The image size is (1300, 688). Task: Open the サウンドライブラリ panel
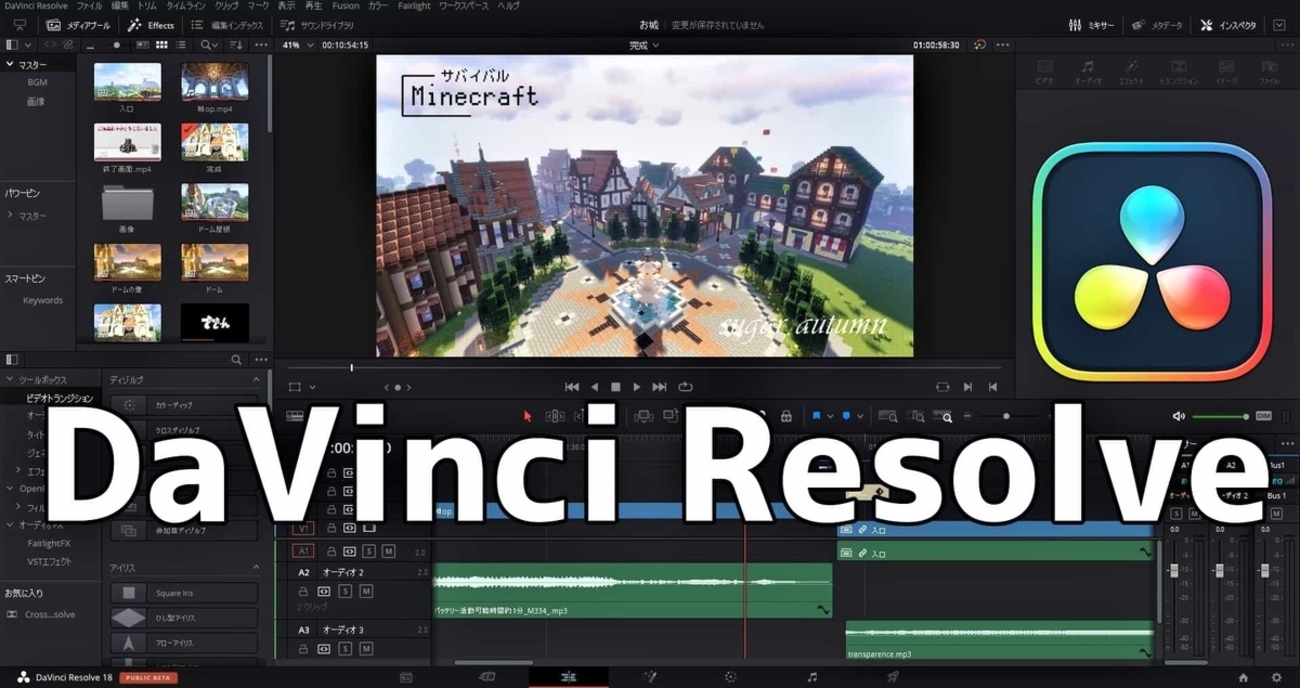pyautogui.click(x=317, y=25)
